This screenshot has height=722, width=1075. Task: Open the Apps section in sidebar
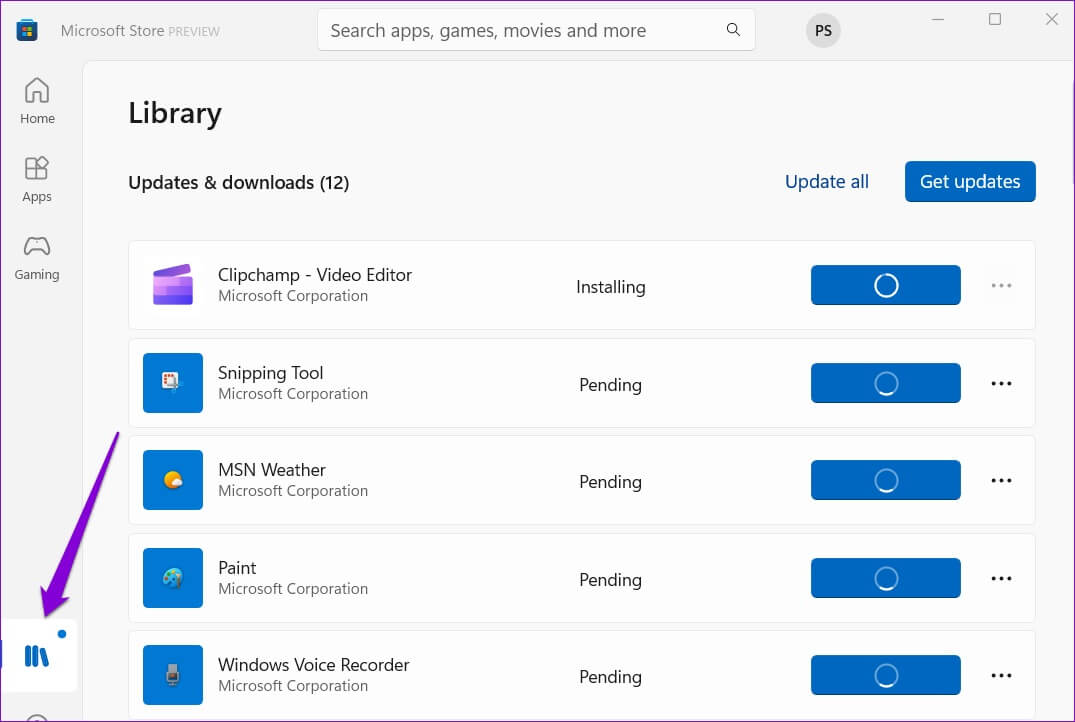[37, 180]
